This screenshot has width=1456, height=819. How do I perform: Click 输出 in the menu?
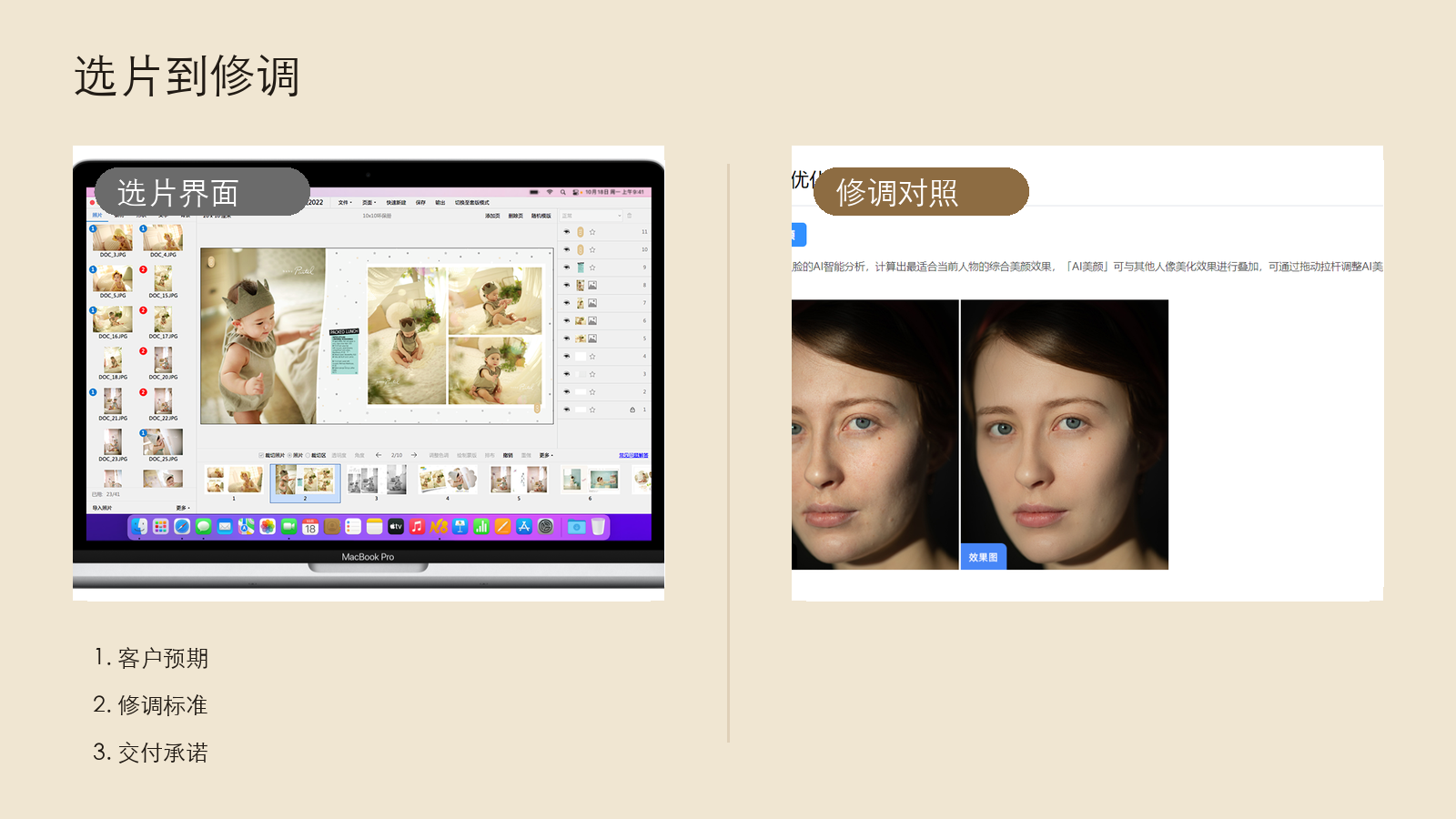point(440,203)
